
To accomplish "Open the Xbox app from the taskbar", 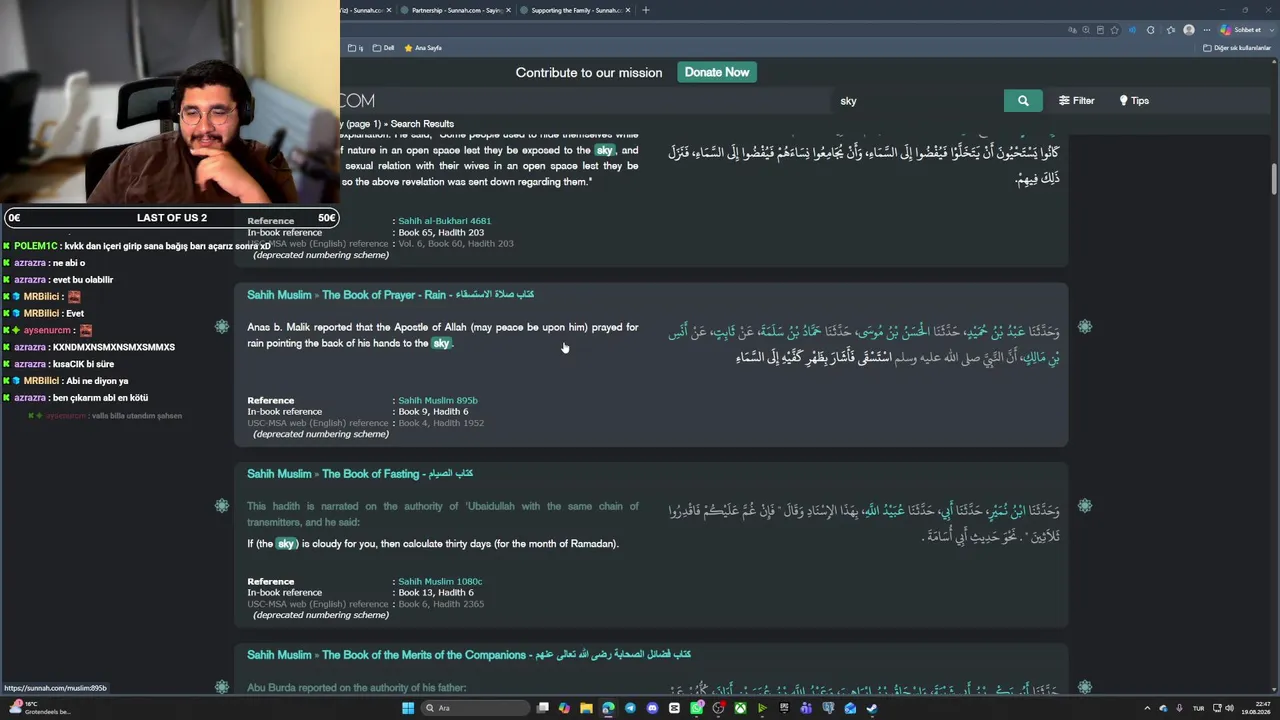I will 740,708.
